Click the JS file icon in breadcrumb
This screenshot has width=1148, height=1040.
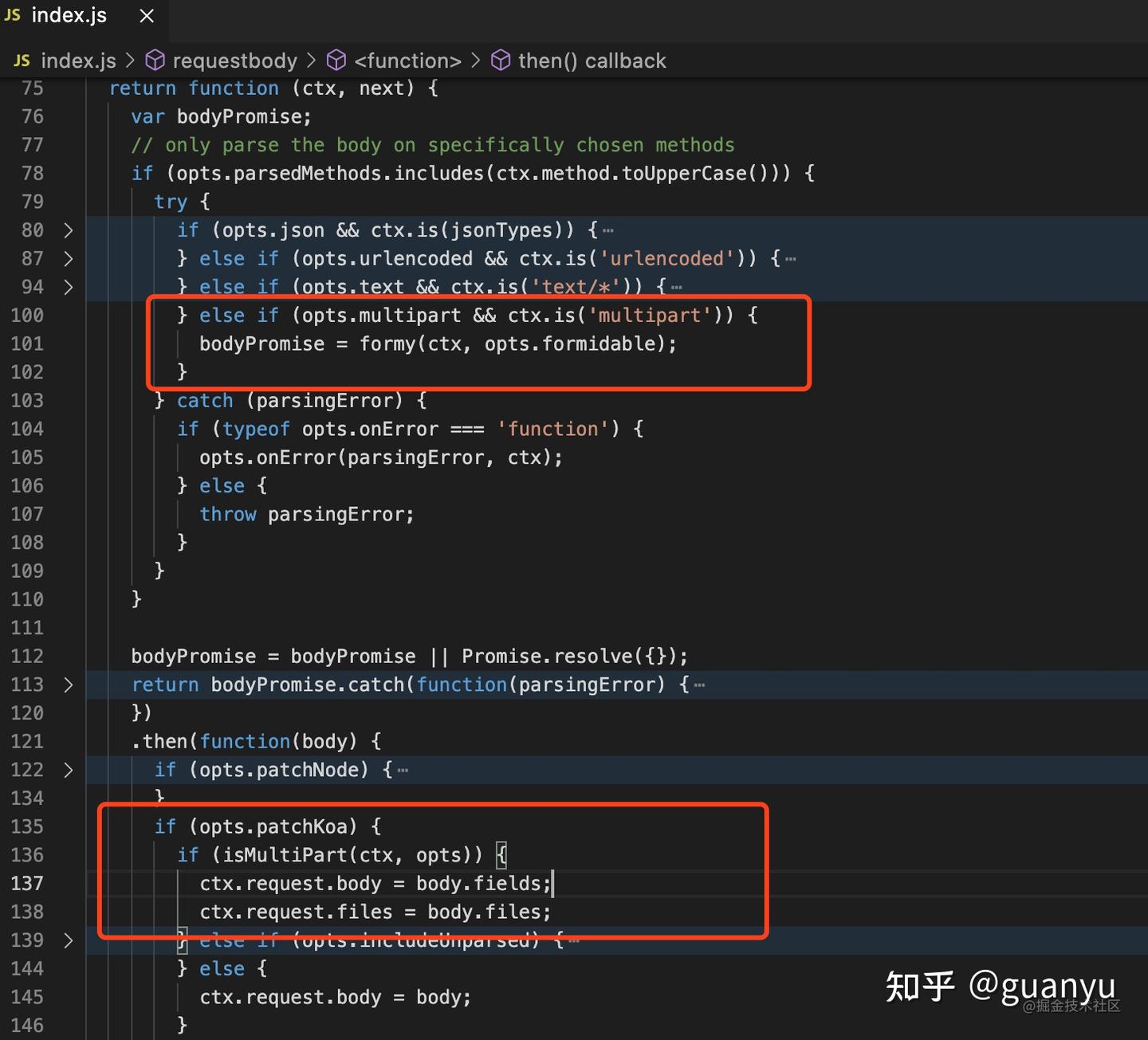tap(22, 61)
